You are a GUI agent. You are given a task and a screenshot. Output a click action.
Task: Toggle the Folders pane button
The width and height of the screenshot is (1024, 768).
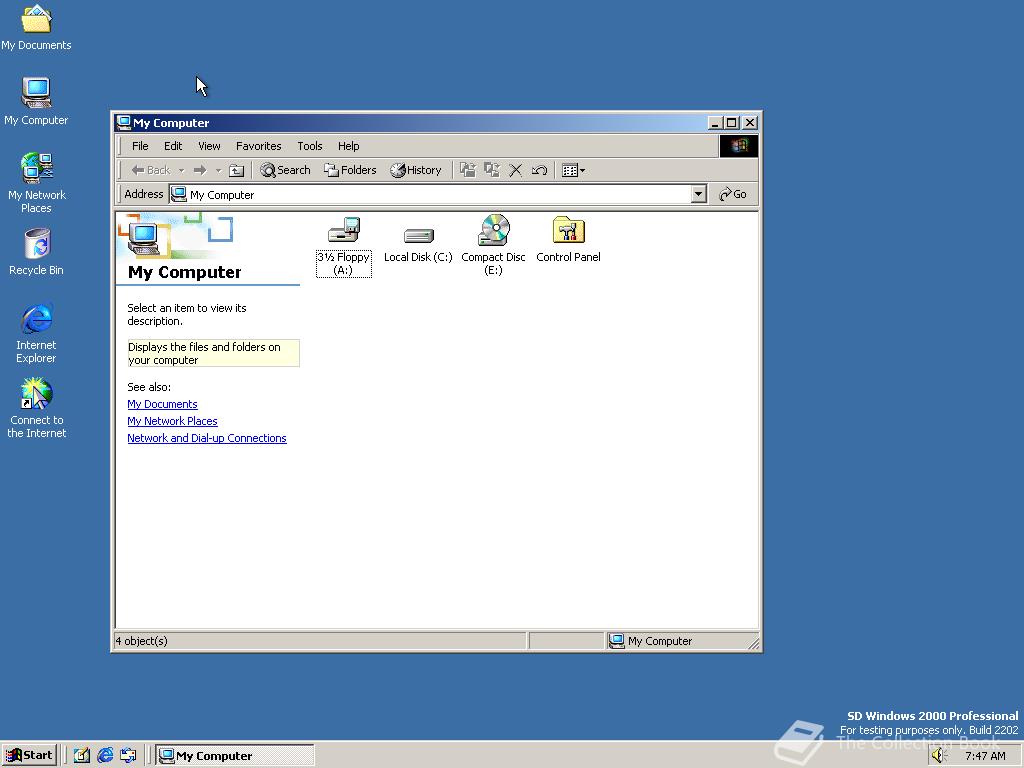(351, 170)
